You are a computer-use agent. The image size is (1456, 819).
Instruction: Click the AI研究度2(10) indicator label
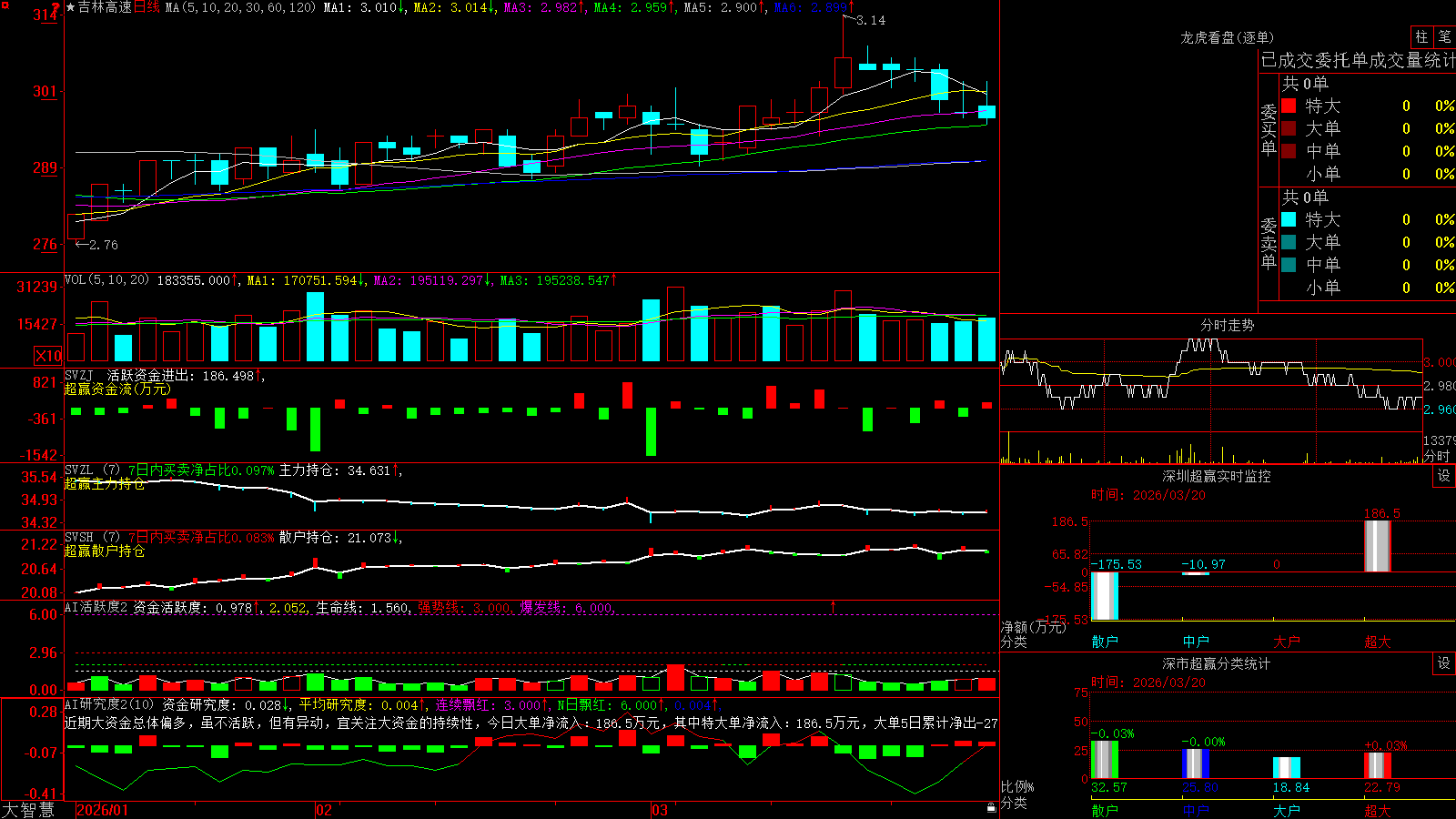(x=110, y=704)
